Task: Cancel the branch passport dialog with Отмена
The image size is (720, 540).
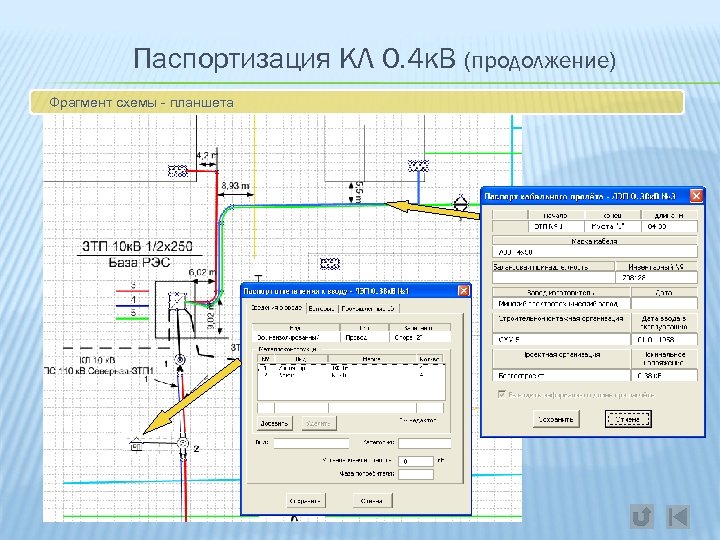Action: click(x=372, y=501)
